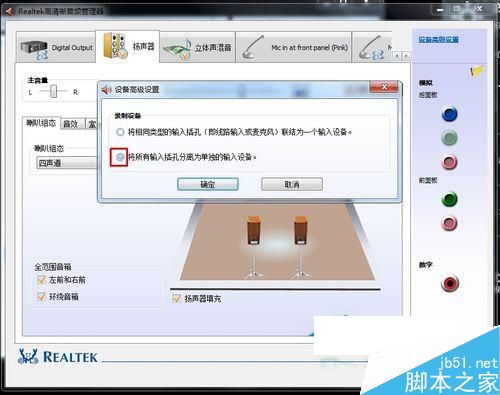
Task: Select the green front panel jack
Action: [x=449, y=199]
